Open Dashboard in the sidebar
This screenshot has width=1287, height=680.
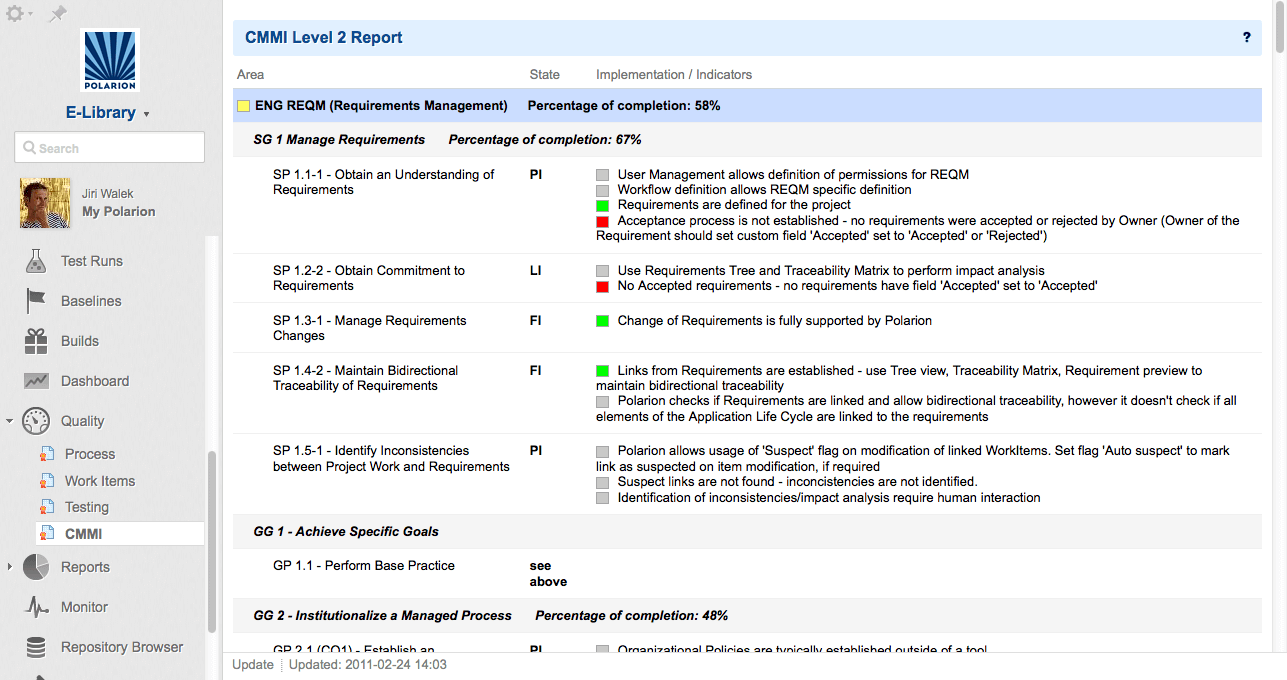point(95,381)
